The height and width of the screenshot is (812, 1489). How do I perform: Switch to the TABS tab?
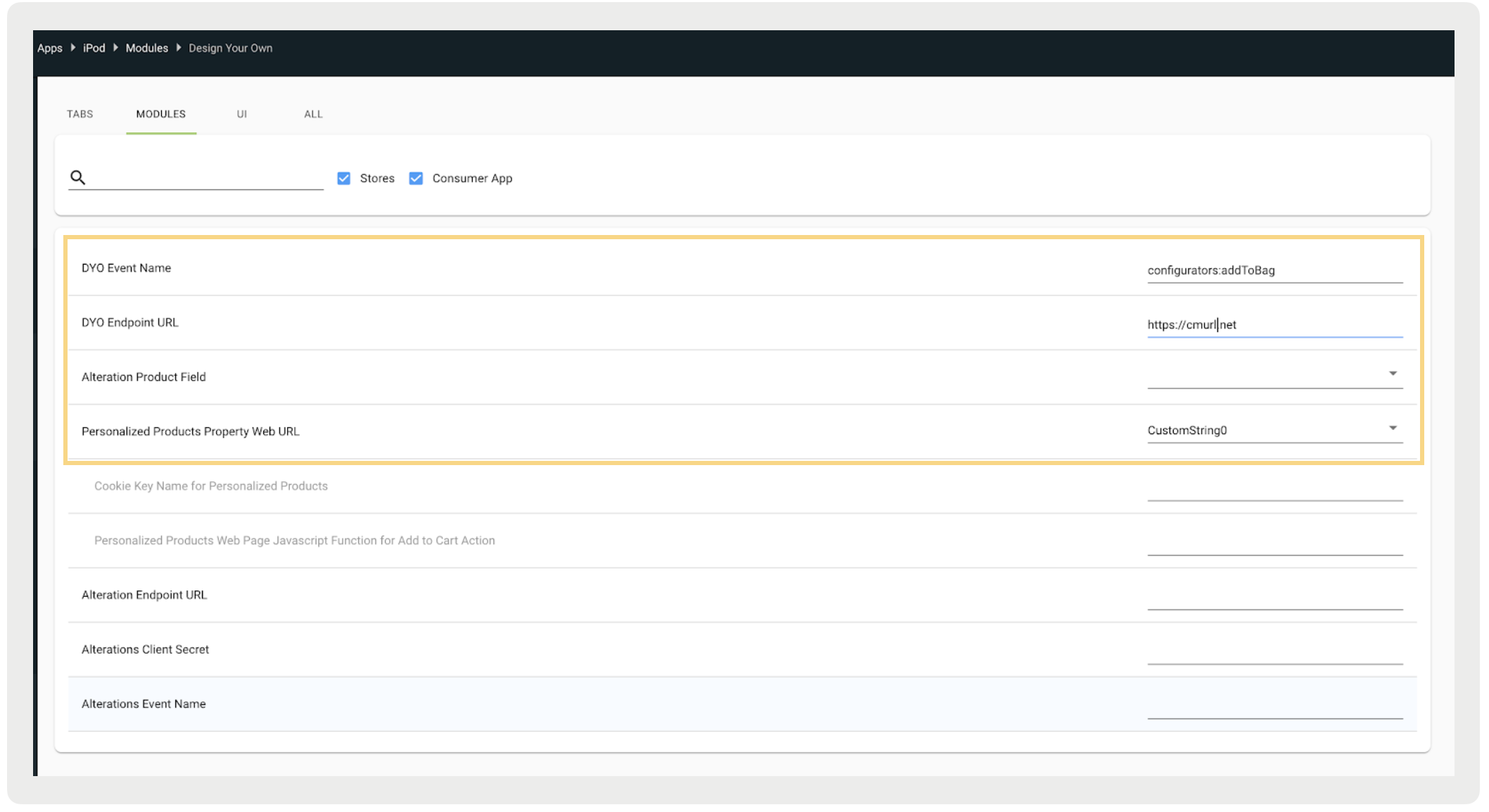point(80,114)
